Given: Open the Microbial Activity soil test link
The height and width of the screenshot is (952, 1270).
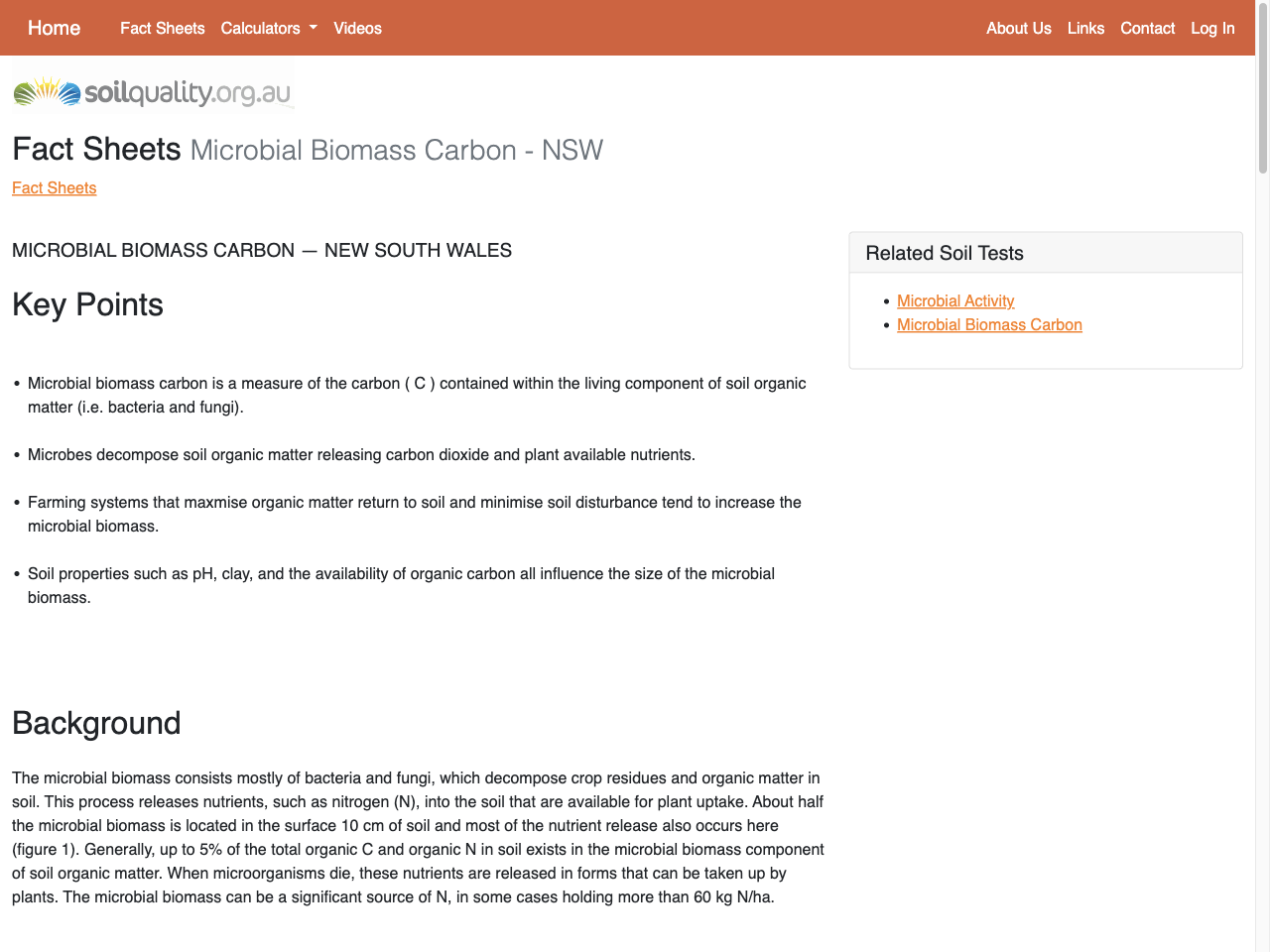Looking at the screenshot, I should click(955, 300).
